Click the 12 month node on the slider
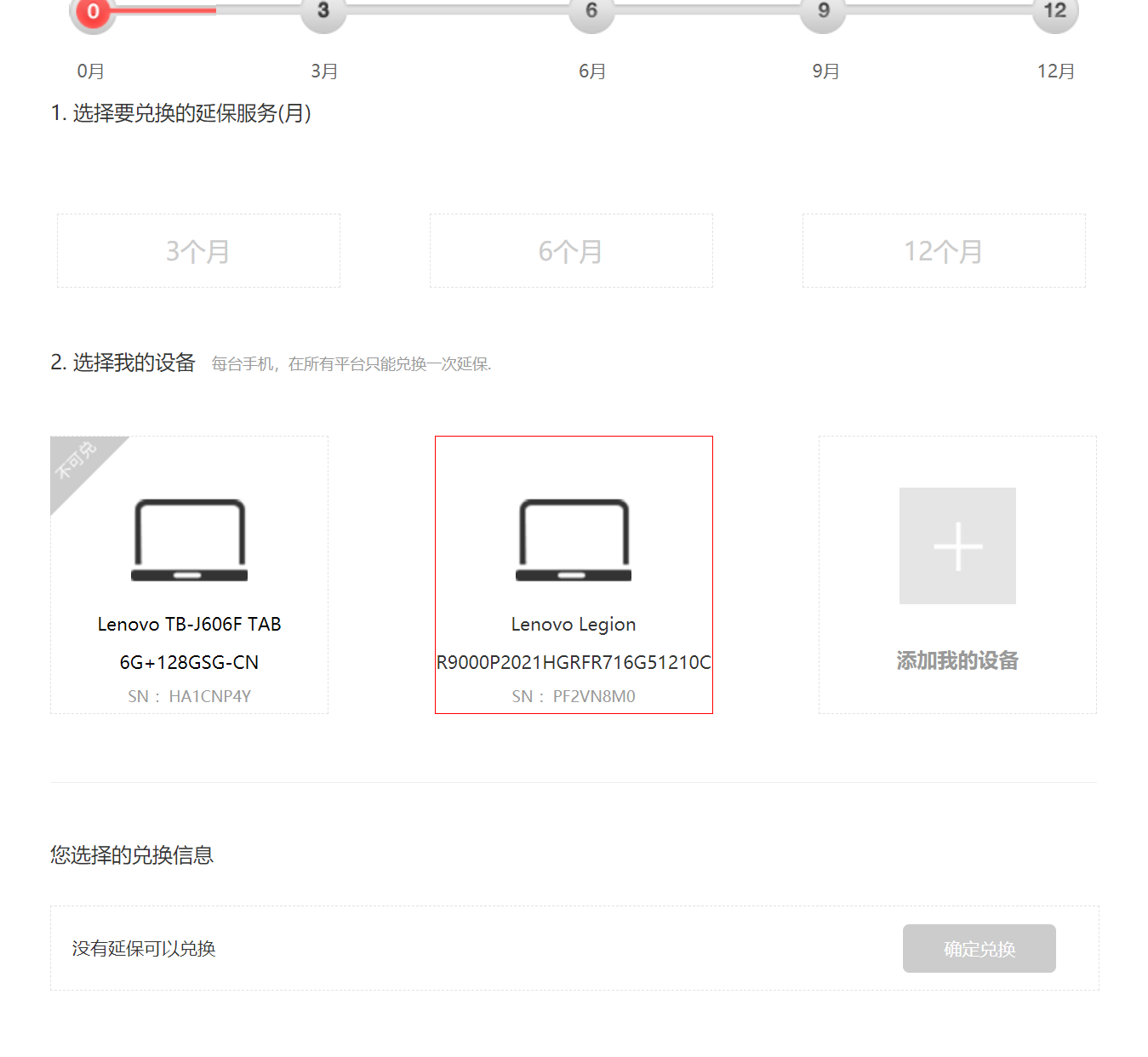Viewport: 1148px width, 1057px height. pos(1055,12)
